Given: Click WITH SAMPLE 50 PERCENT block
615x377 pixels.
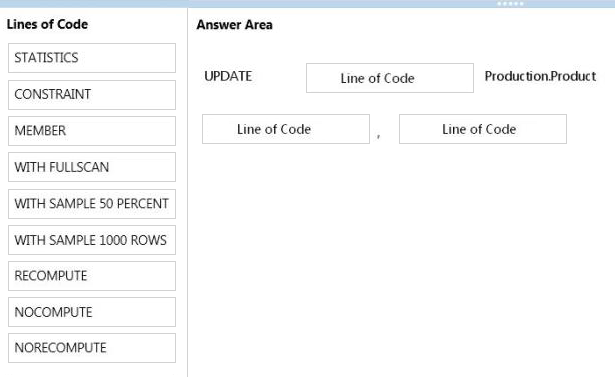Looking at the screenshot, I should coord(92,204).
